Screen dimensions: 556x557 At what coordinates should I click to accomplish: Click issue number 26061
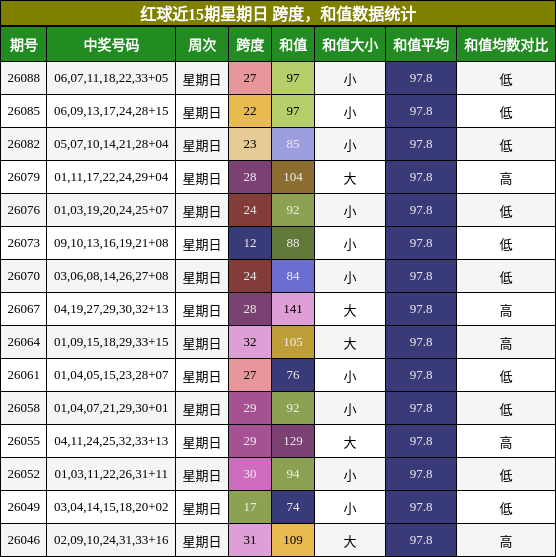pyautogui.click(x=23, y=375)
